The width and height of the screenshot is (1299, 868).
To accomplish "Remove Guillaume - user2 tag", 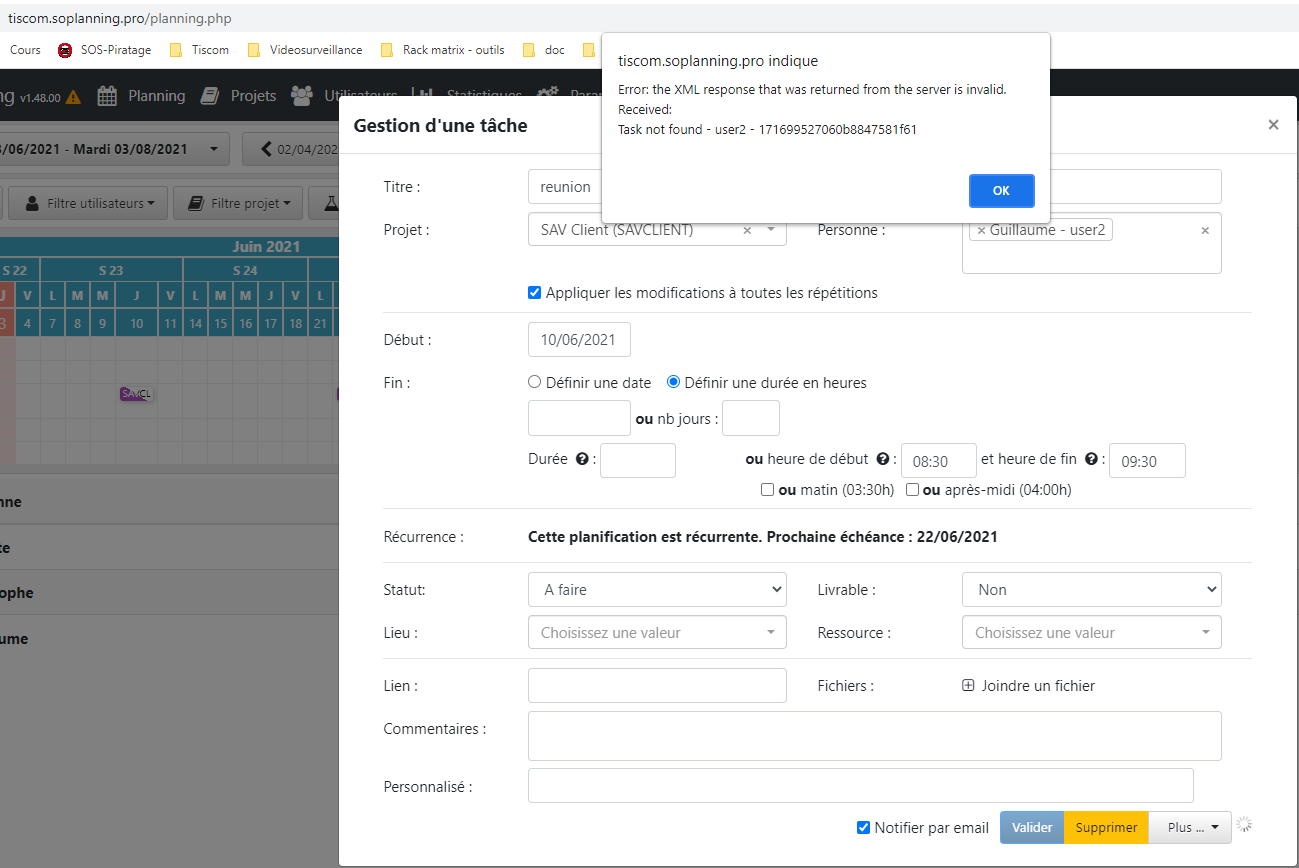I will point(981,230).
